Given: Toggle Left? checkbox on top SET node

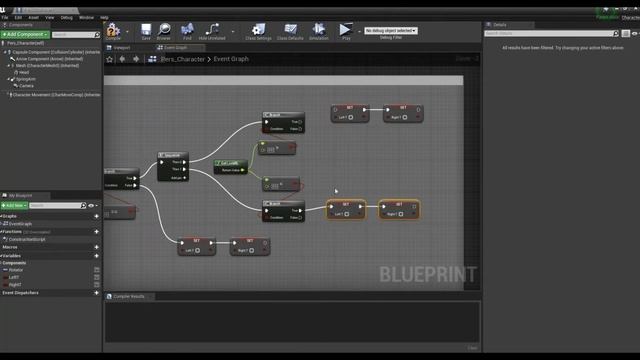Looking at the screenshot, I should (x=351, y=117).
